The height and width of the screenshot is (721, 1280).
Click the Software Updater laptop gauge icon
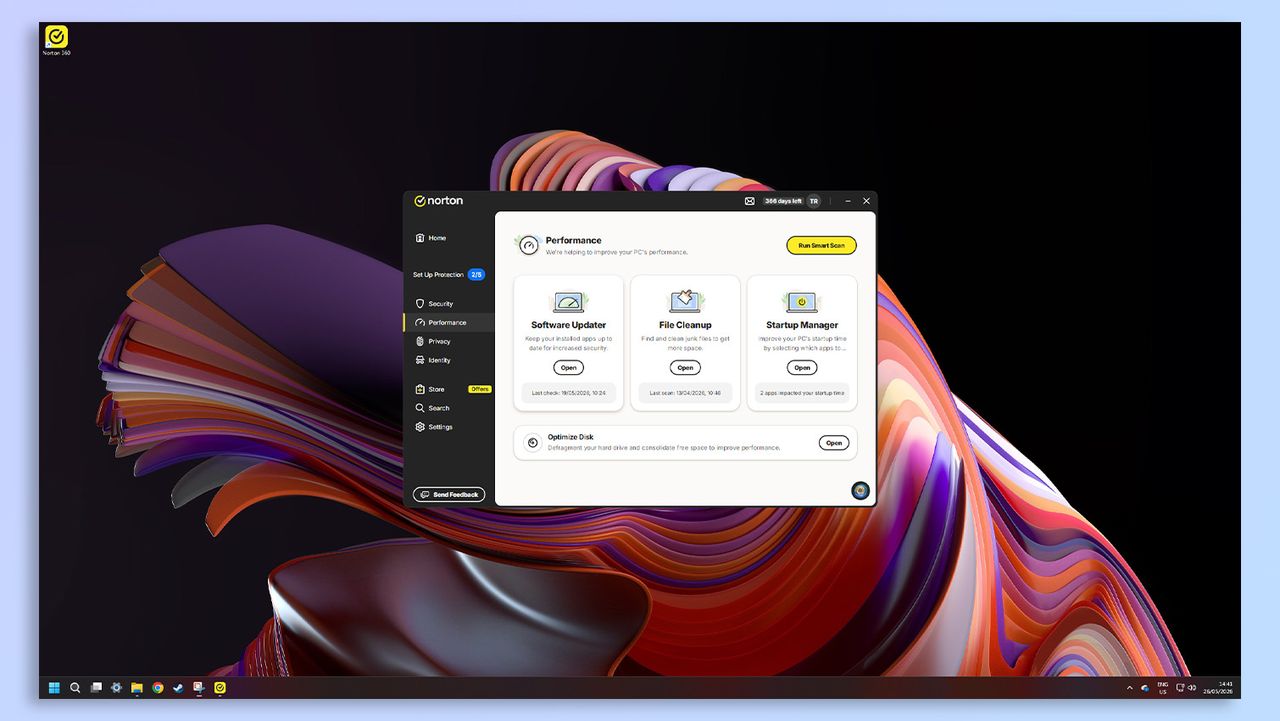click(x=568, y=302)
